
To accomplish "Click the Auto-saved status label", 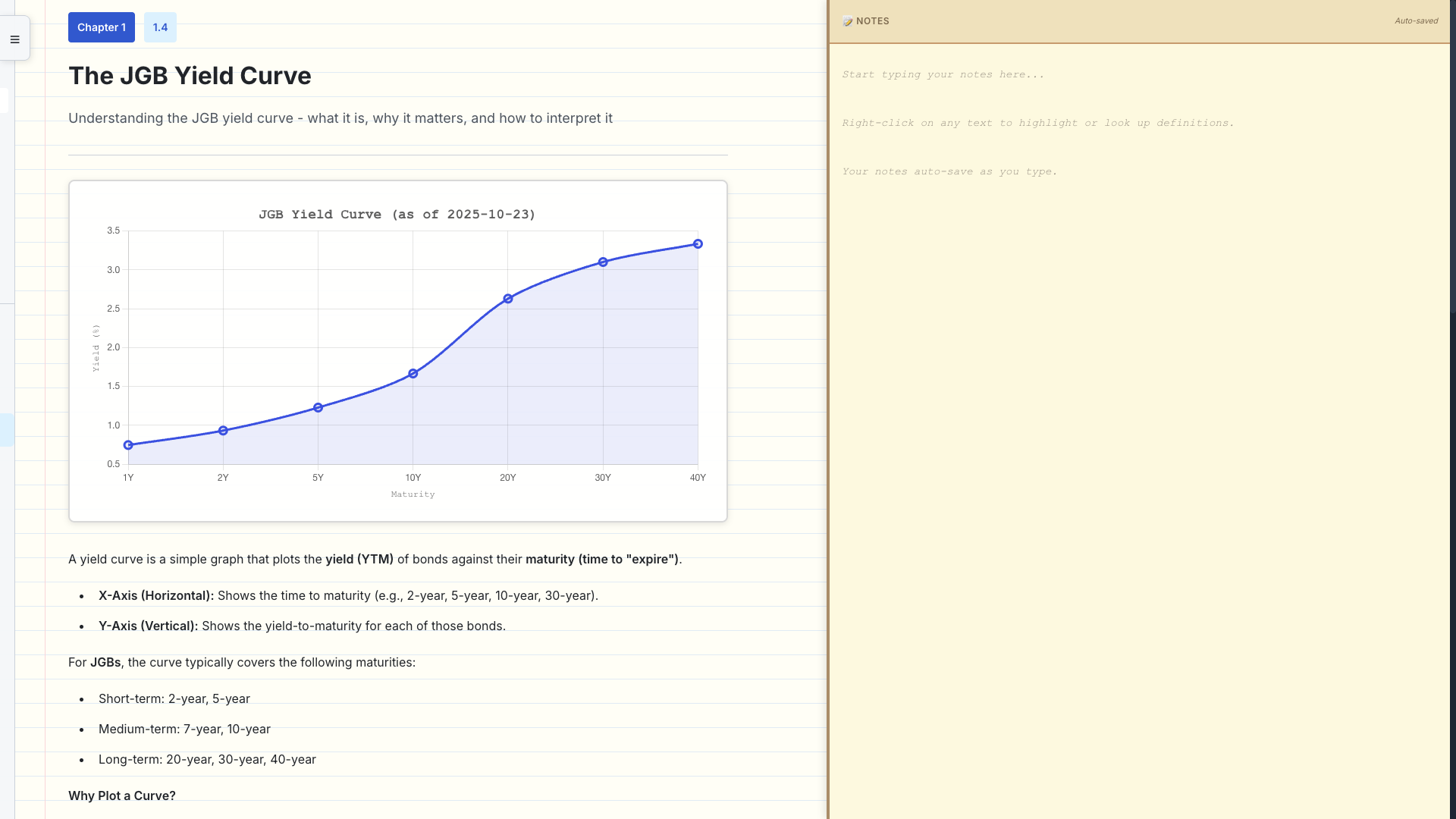I will point(1416,21).
